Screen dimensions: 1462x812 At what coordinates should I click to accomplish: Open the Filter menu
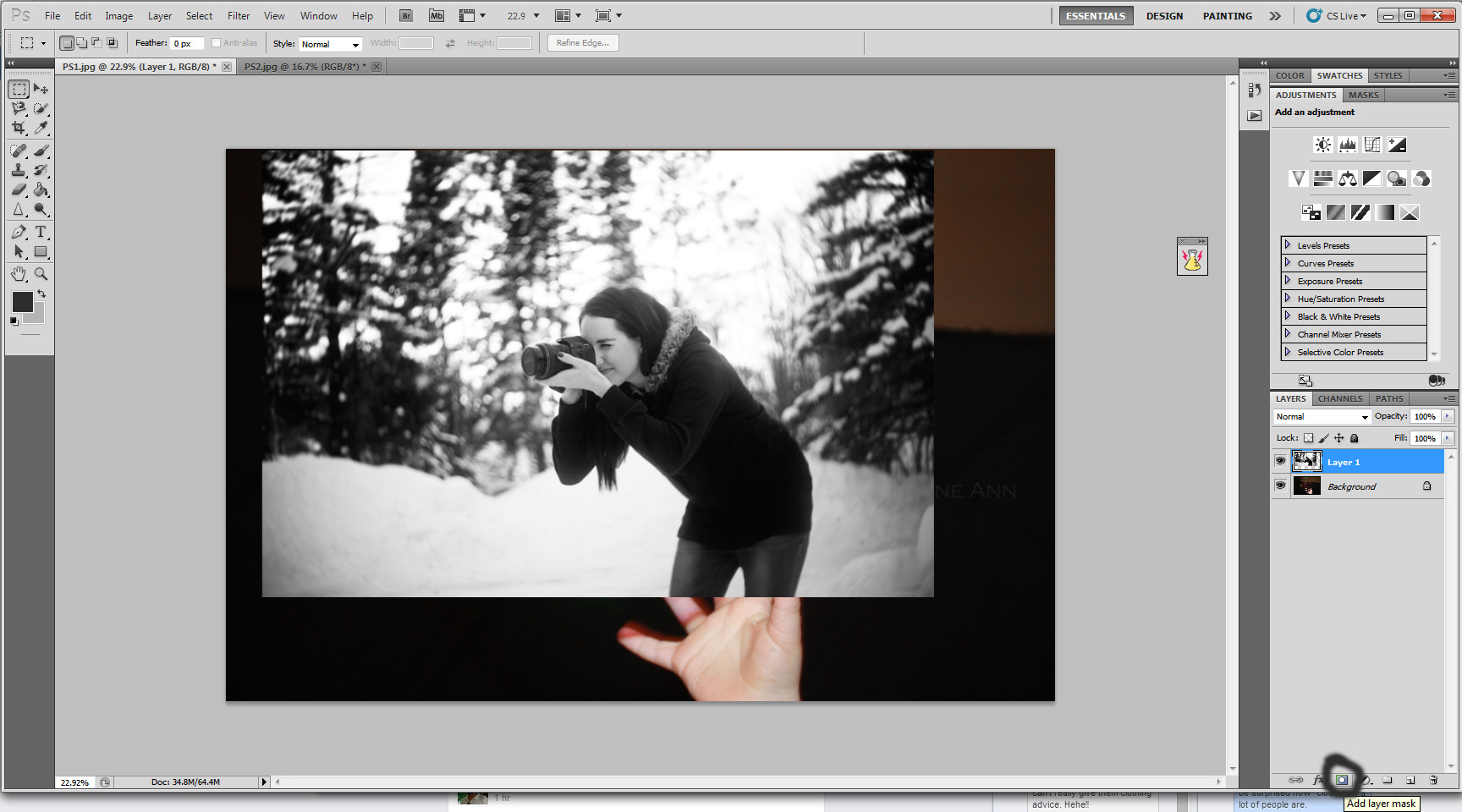click(239, 16)
